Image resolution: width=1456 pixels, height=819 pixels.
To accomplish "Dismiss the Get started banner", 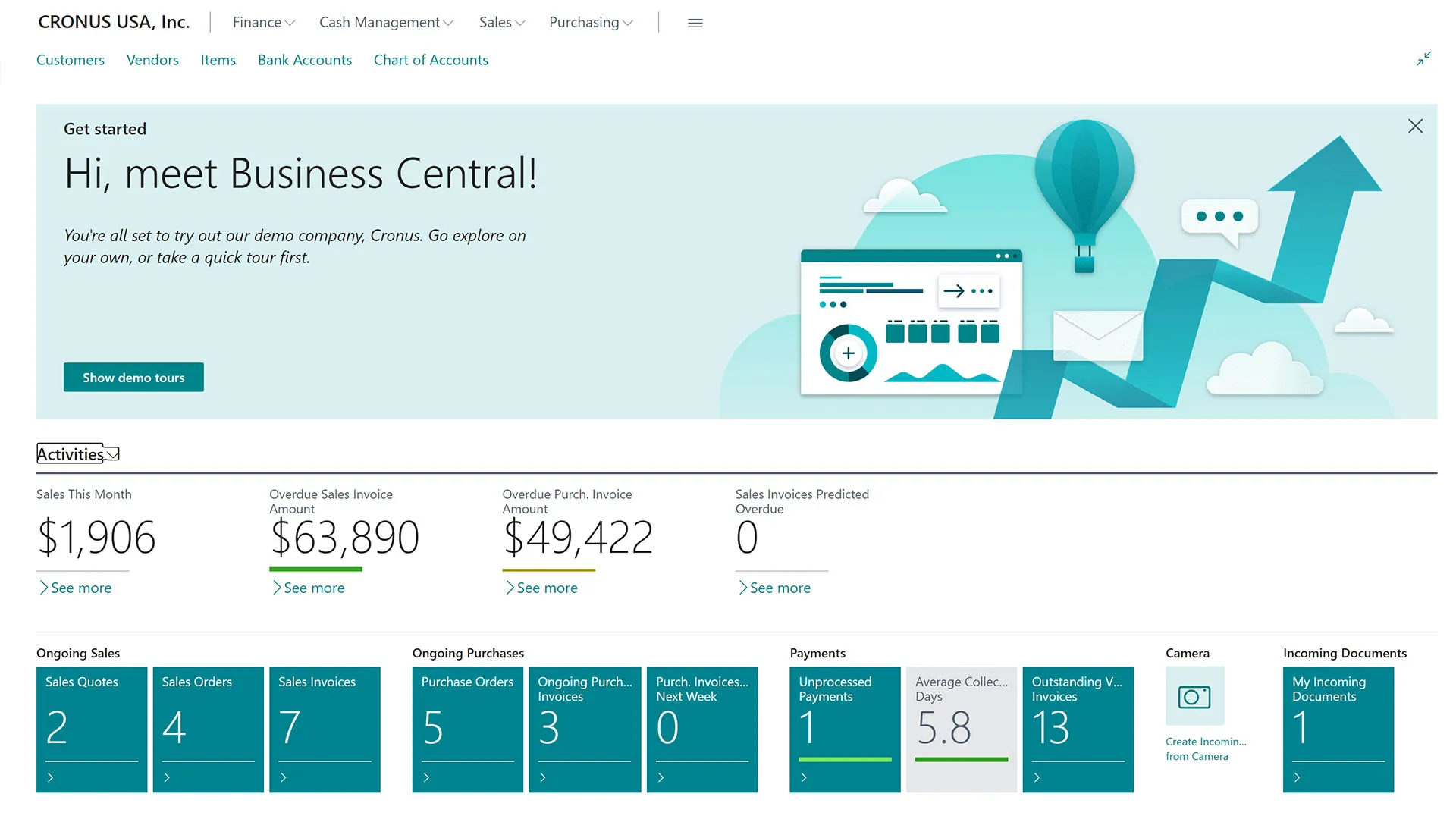I will (x=1415, y=126).
